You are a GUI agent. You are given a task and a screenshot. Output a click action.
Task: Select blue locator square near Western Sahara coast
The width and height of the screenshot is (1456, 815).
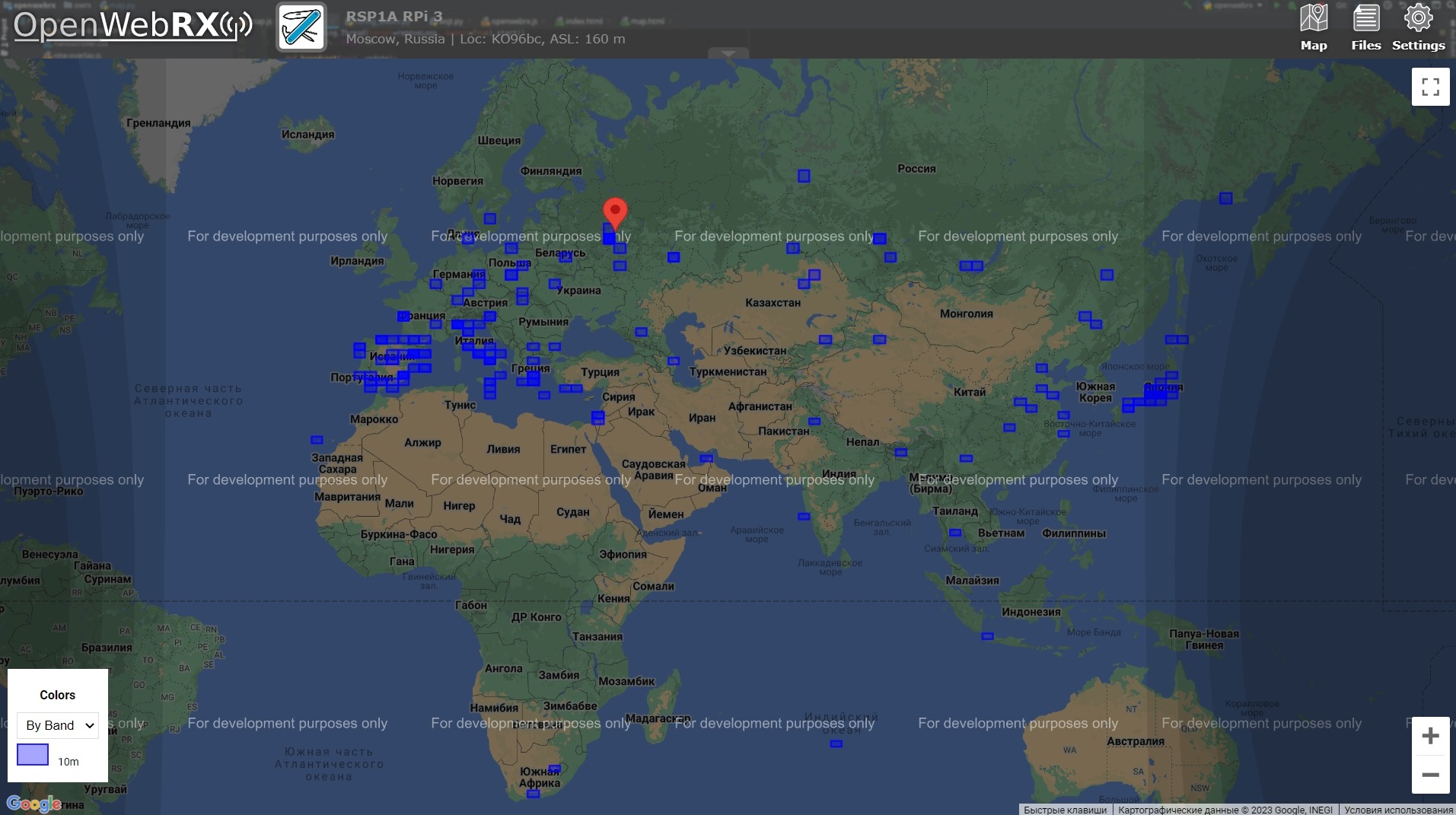pyautogui.click(x=317, y=440)
